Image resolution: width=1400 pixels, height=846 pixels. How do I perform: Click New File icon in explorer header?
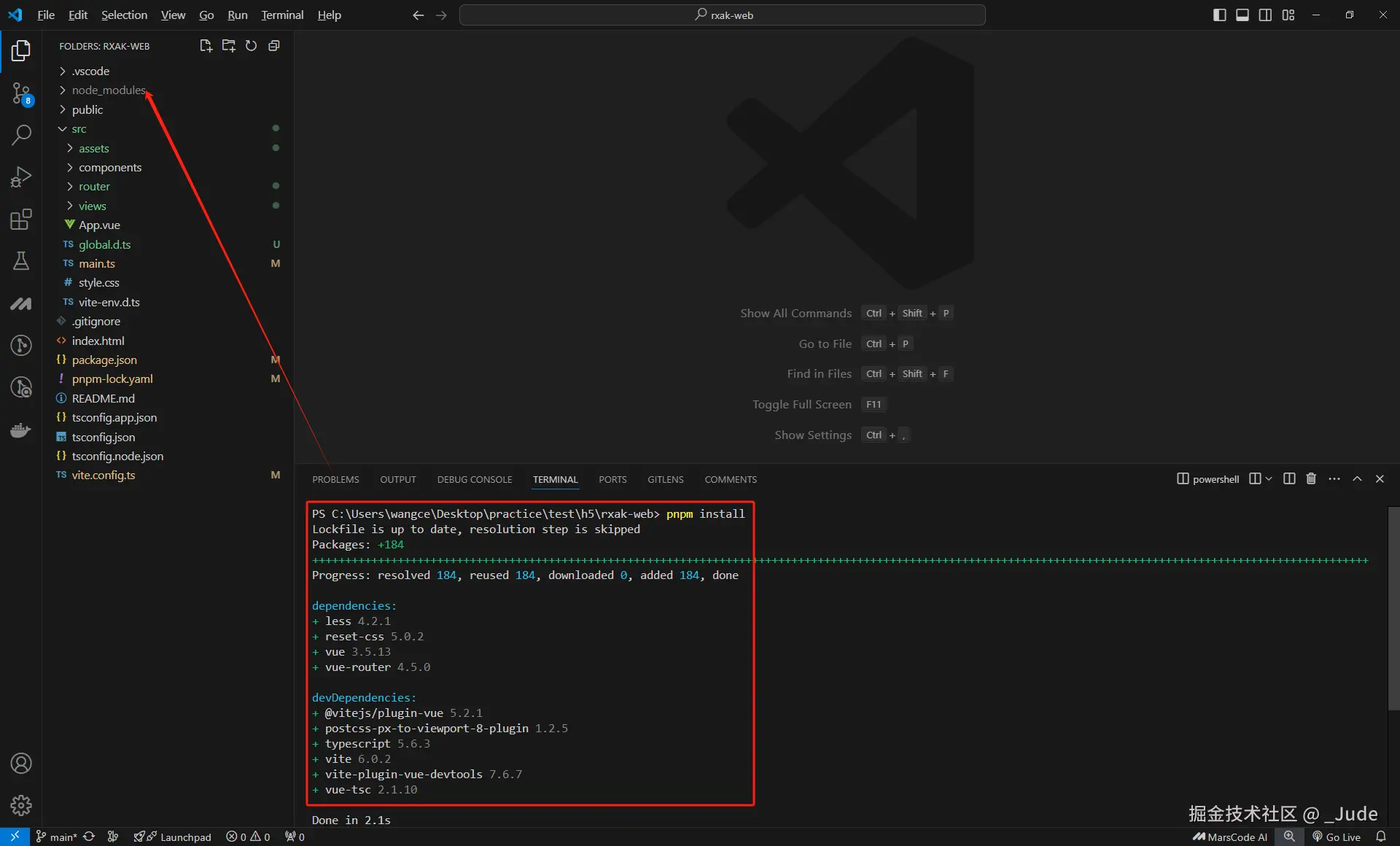pos(206,46)
